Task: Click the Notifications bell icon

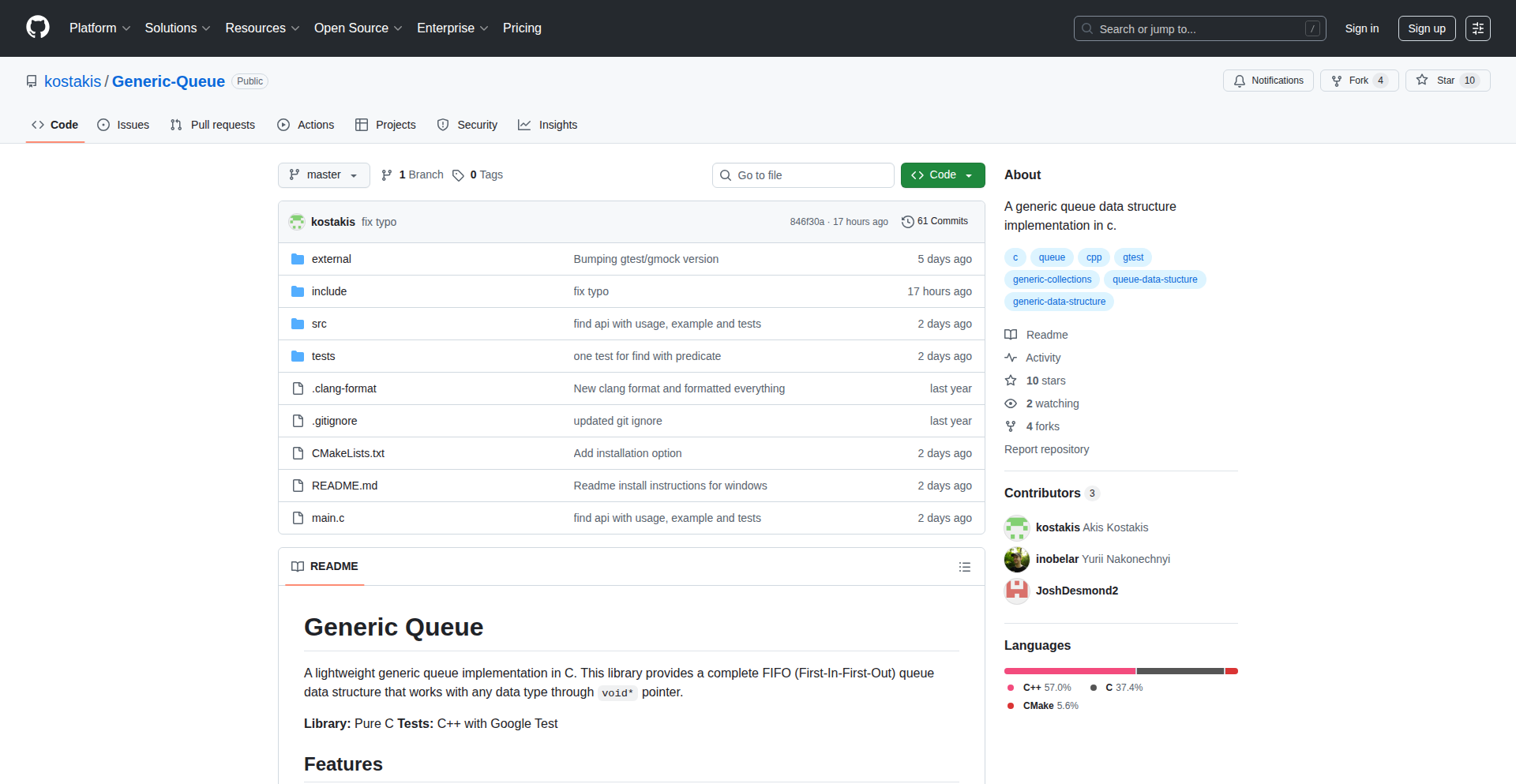Action: click(1240, 81)
